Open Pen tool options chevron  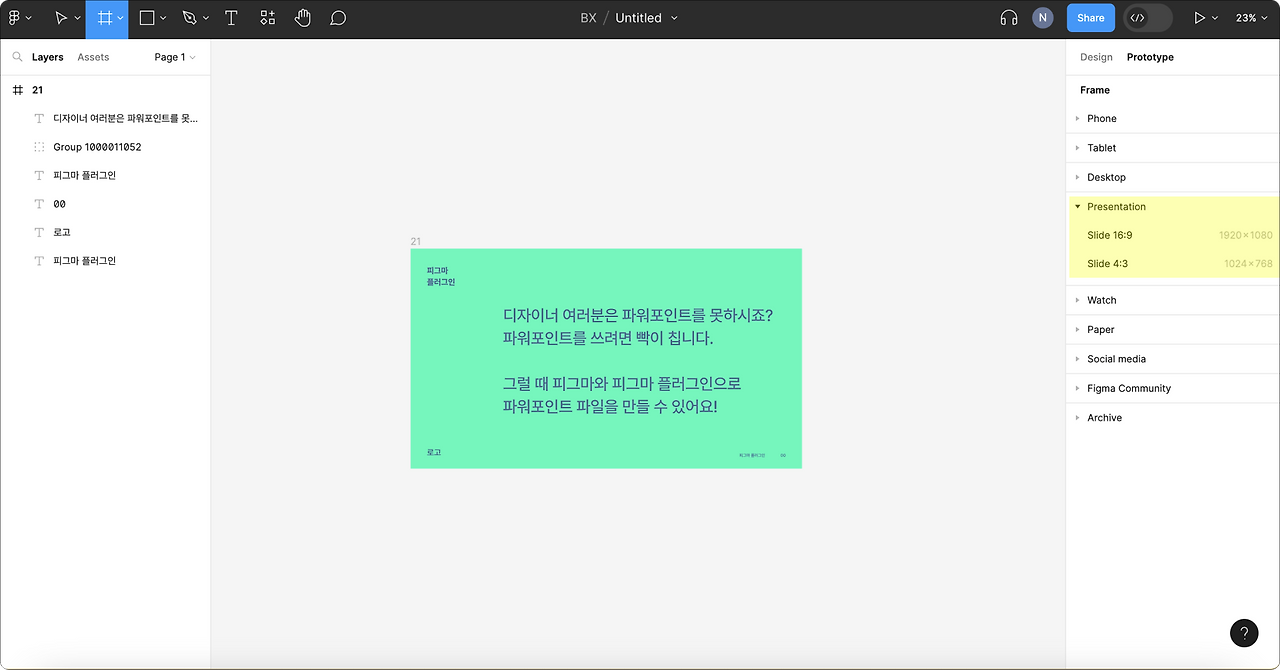[207, 18]
